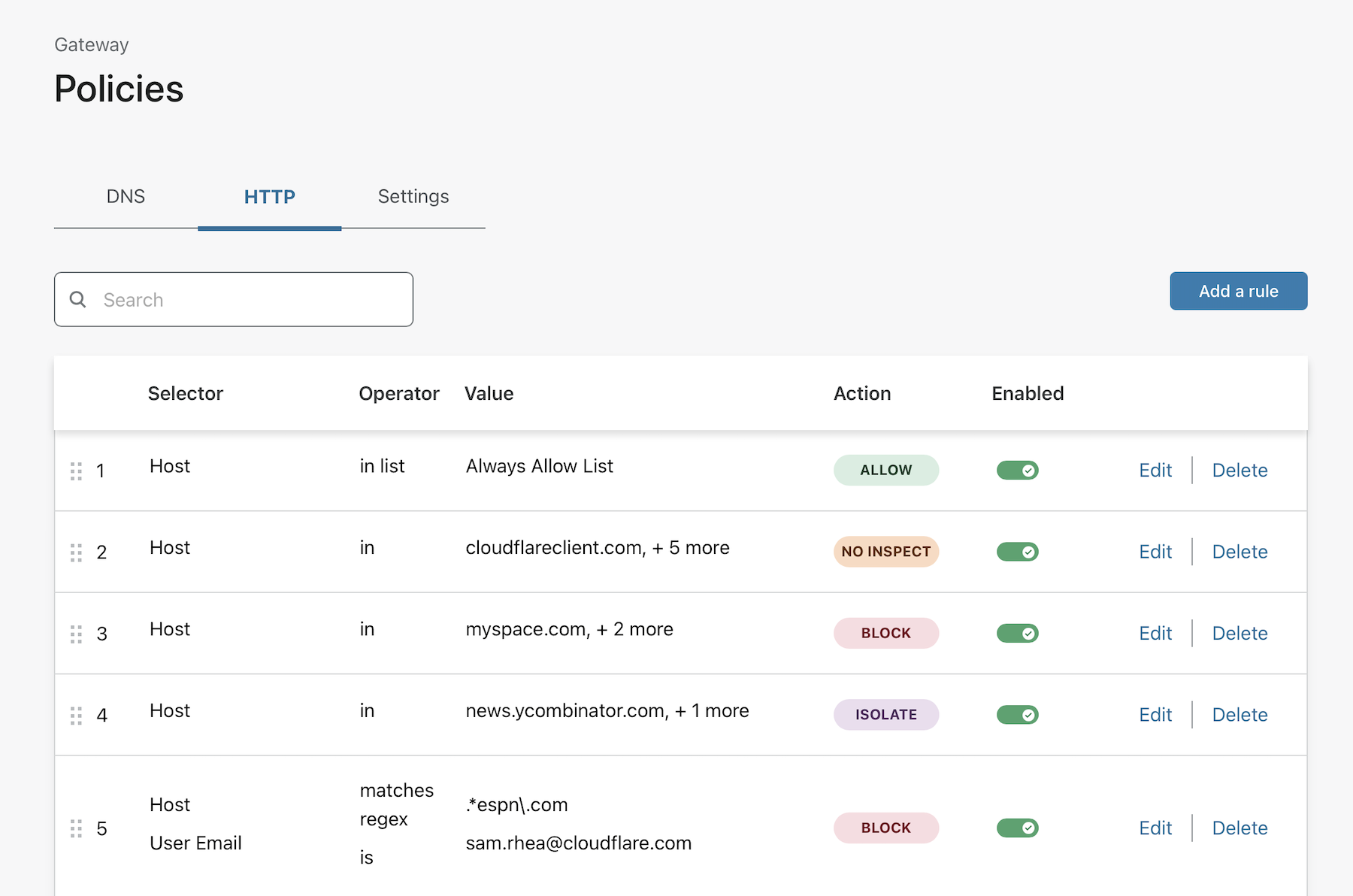Open the Settings tab

point(413,197)
